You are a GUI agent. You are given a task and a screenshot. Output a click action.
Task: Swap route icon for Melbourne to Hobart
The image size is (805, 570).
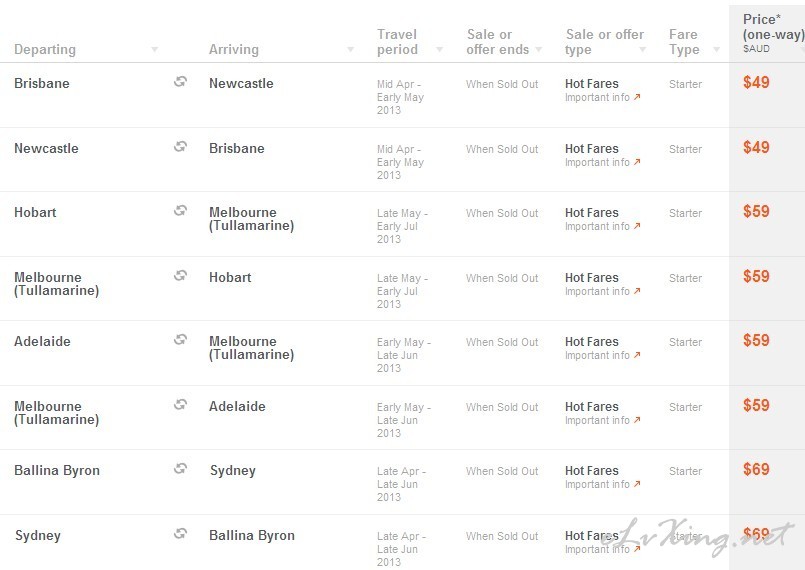pyautogui.click(x=180, y=275)
